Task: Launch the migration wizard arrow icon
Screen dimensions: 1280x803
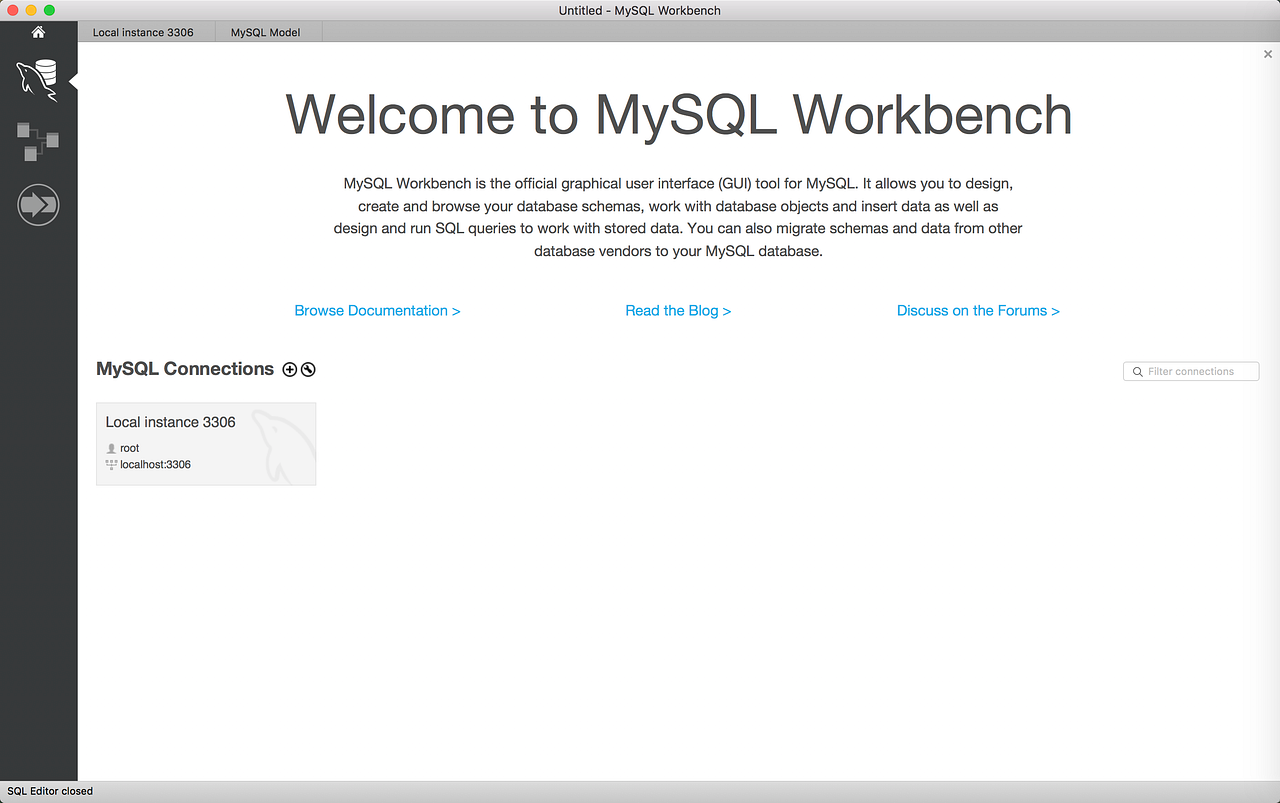Action: [x=38, y=204]
